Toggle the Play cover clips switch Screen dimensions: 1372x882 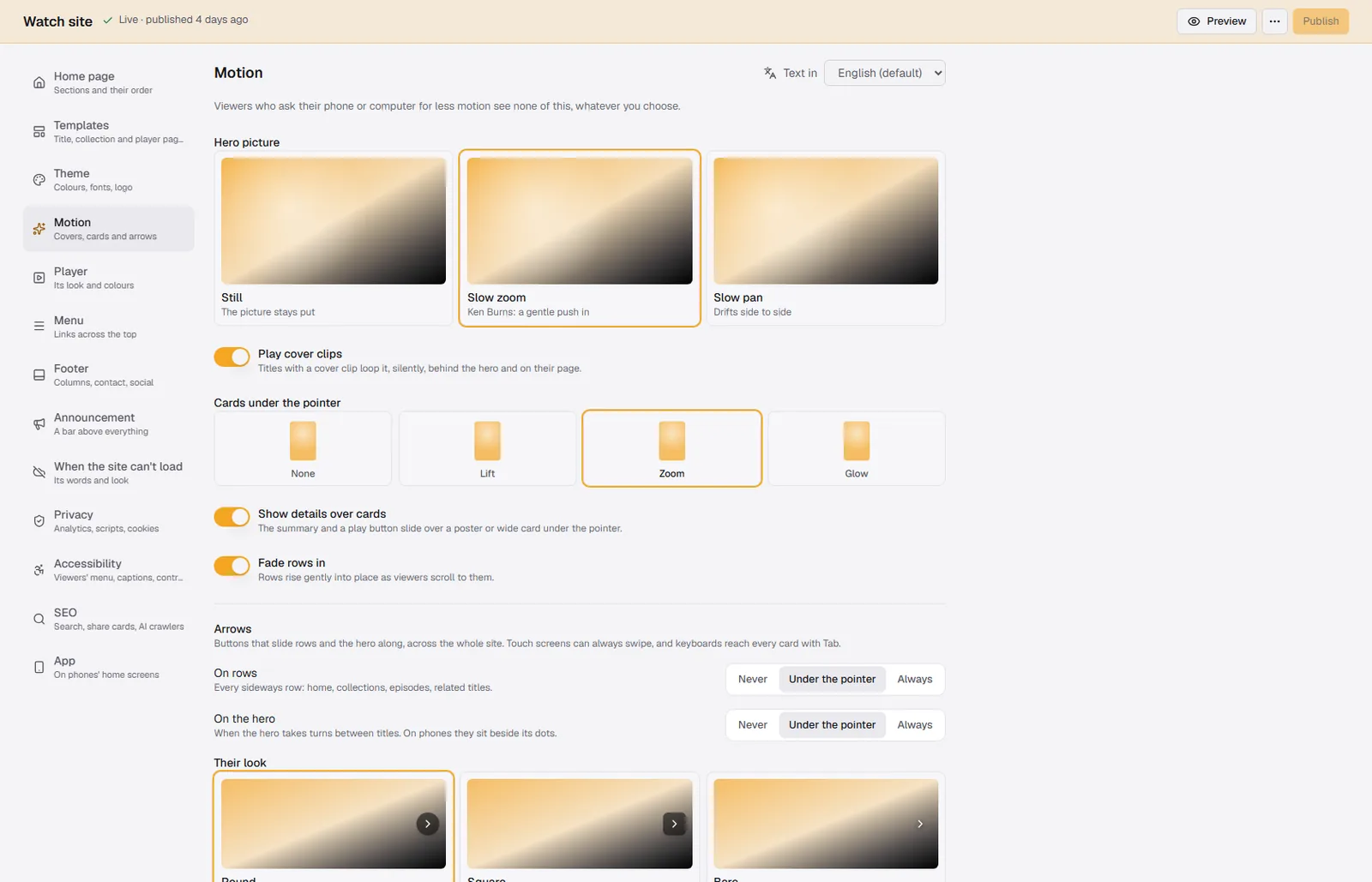click(x=232, y=357)
